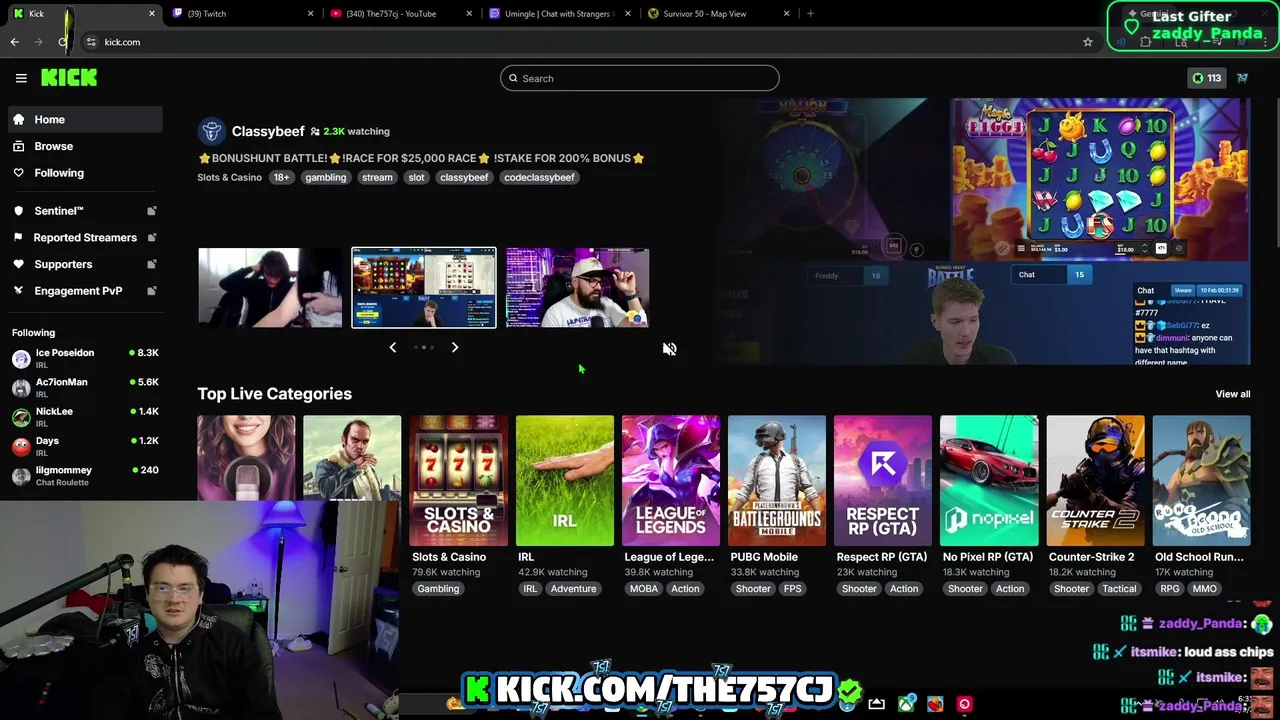Viewport: 1280px width, 720px height.
Task: Open lligmommey Chat Roulette channel
Action: click(85, 475)
